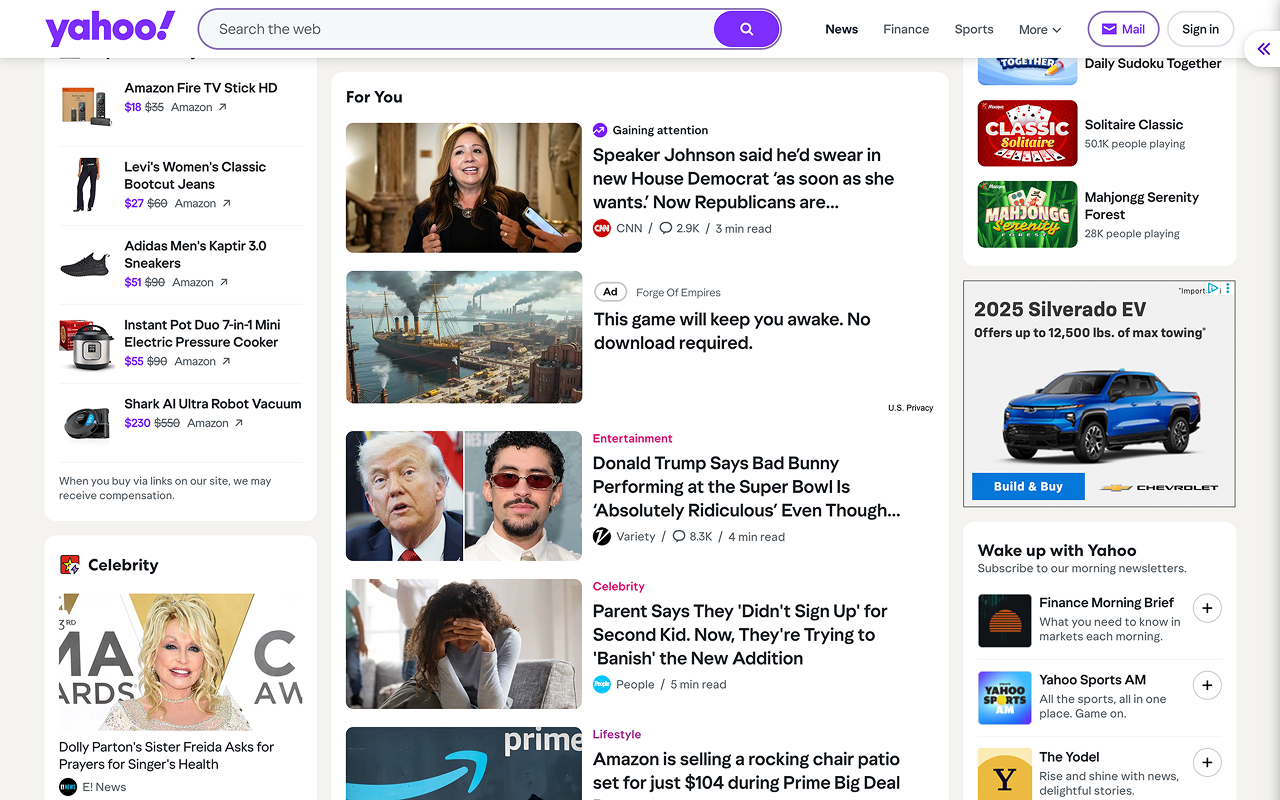Click the CNN publisher icon
Image resolution: width=1280 pixels, height=800 pixels.
603,228
